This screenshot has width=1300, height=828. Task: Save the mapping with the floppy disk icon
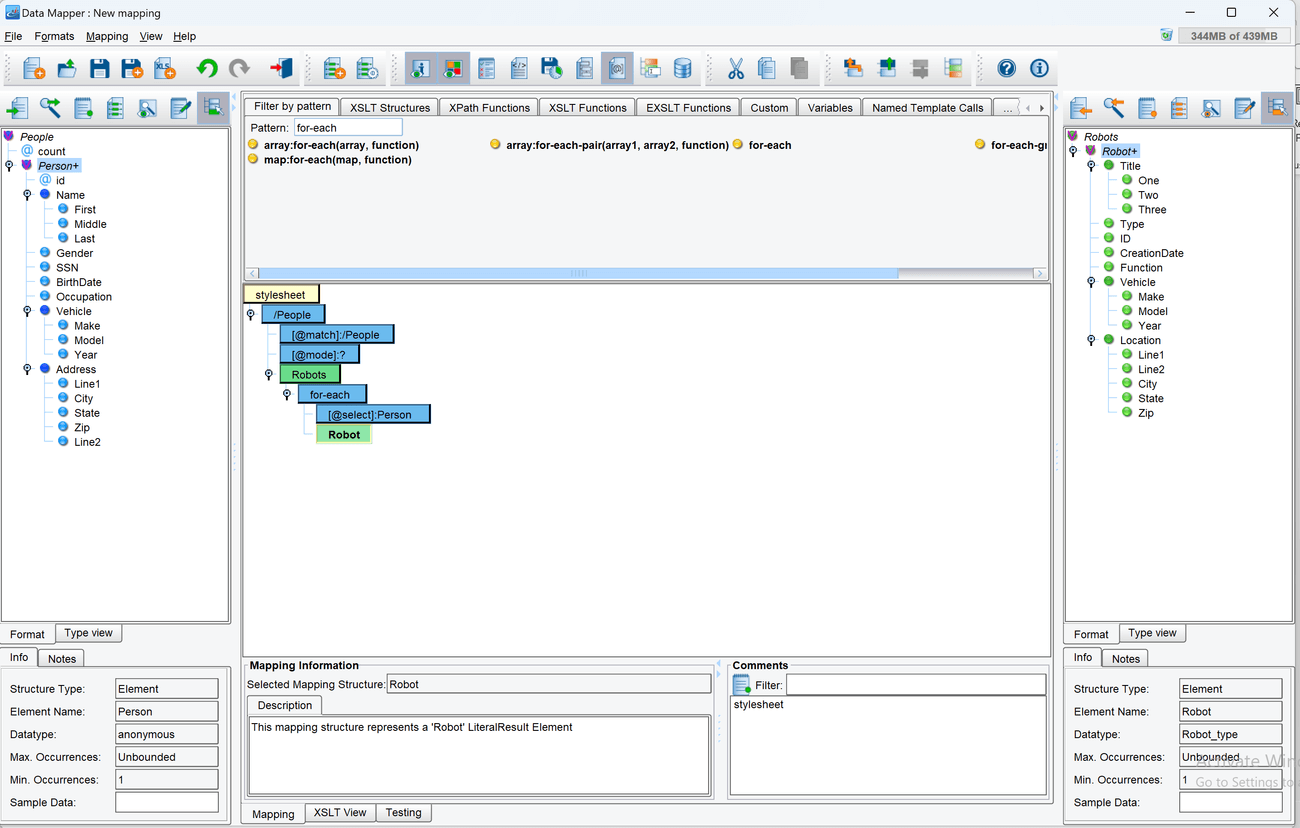(x=99, y=68)
